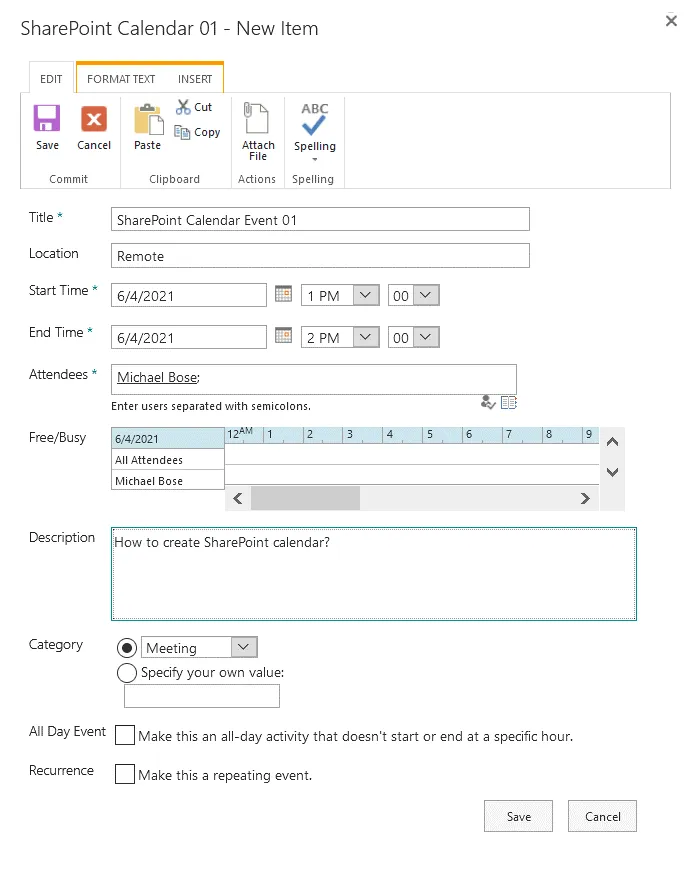Click the Save icon in the ribbon

47,121
